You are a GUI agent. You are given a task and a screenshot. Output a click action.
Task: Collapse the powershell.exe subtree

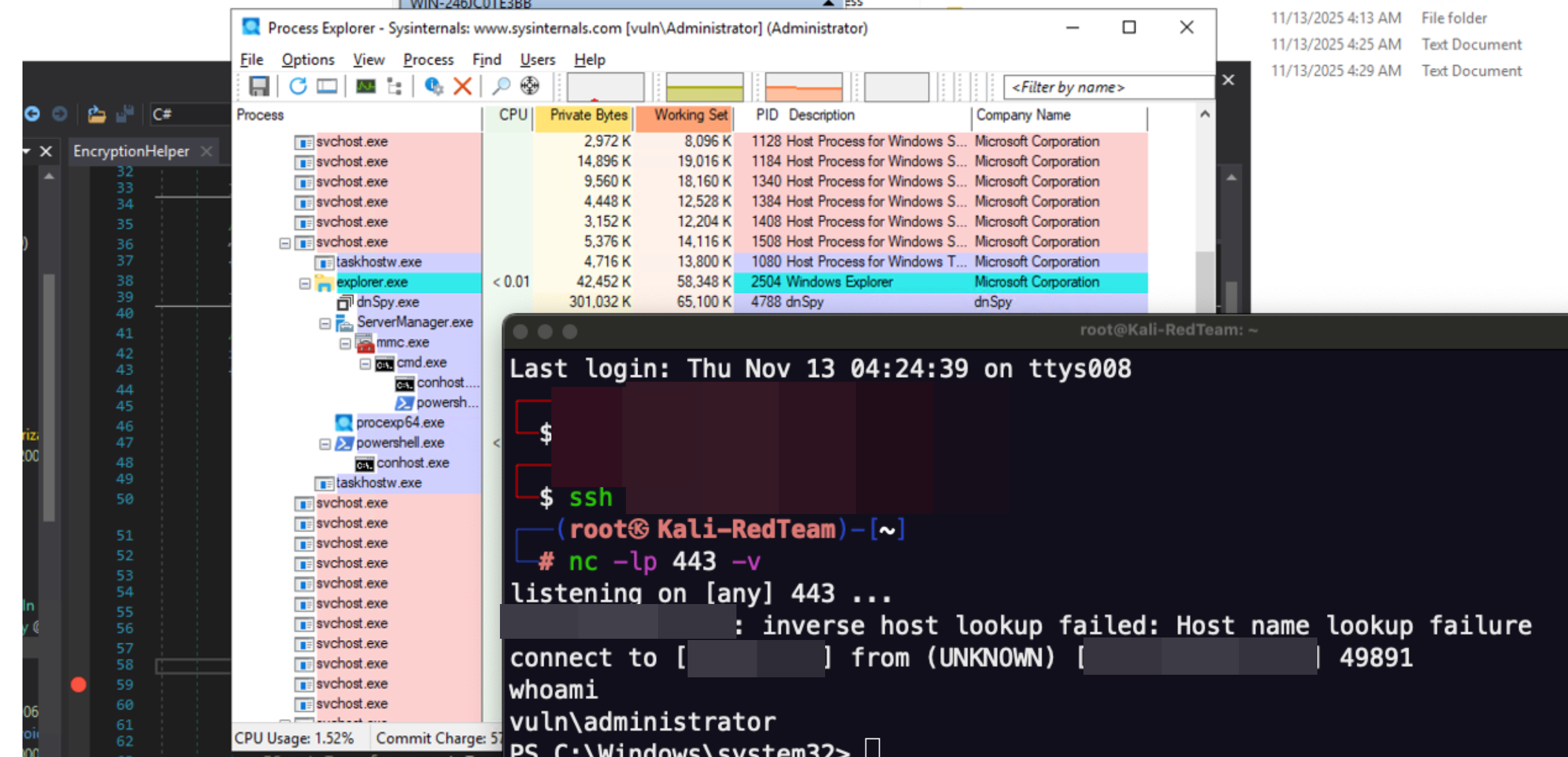325,443
